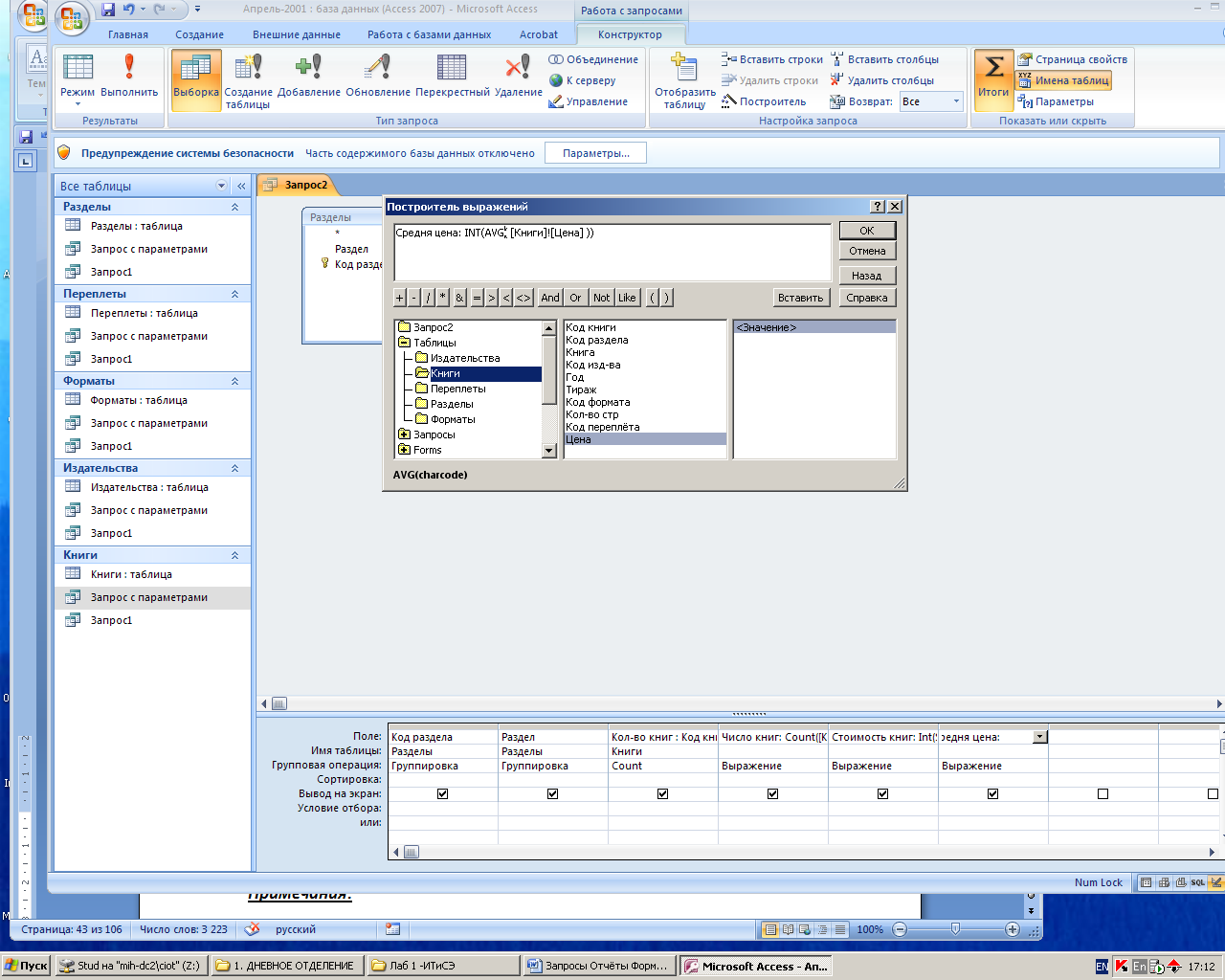Collapse the Переплеты group
Image resolution: width=1225 pixels, height=980 pixels.
[234, 294]
